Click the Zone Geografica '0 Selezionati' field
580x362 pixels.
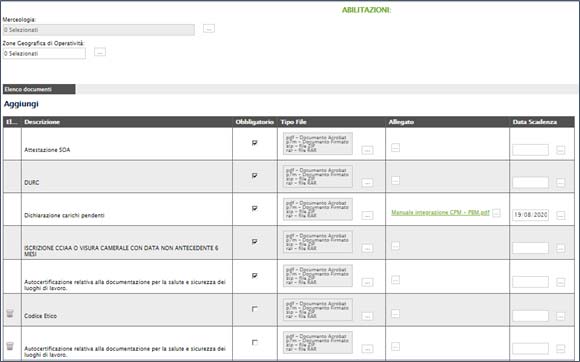pos(44,54)
